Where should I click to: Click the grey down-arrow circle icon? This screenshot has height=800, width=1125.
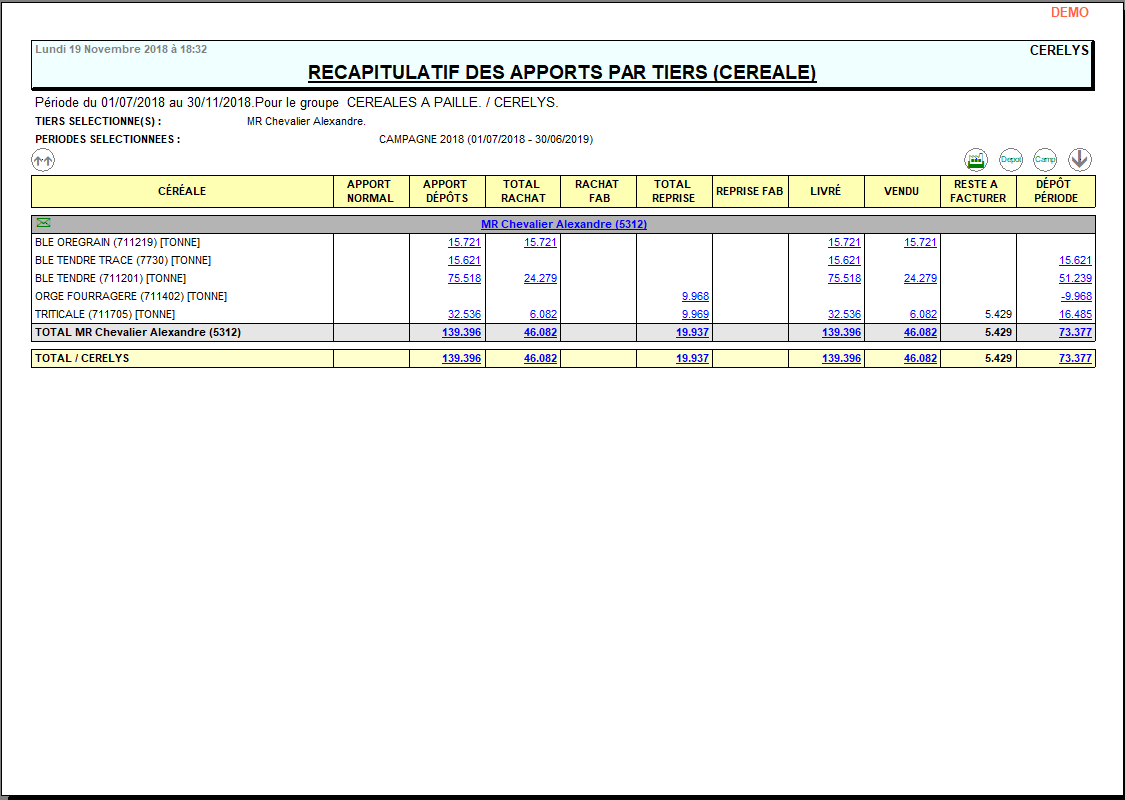(x=1080, y=159)
